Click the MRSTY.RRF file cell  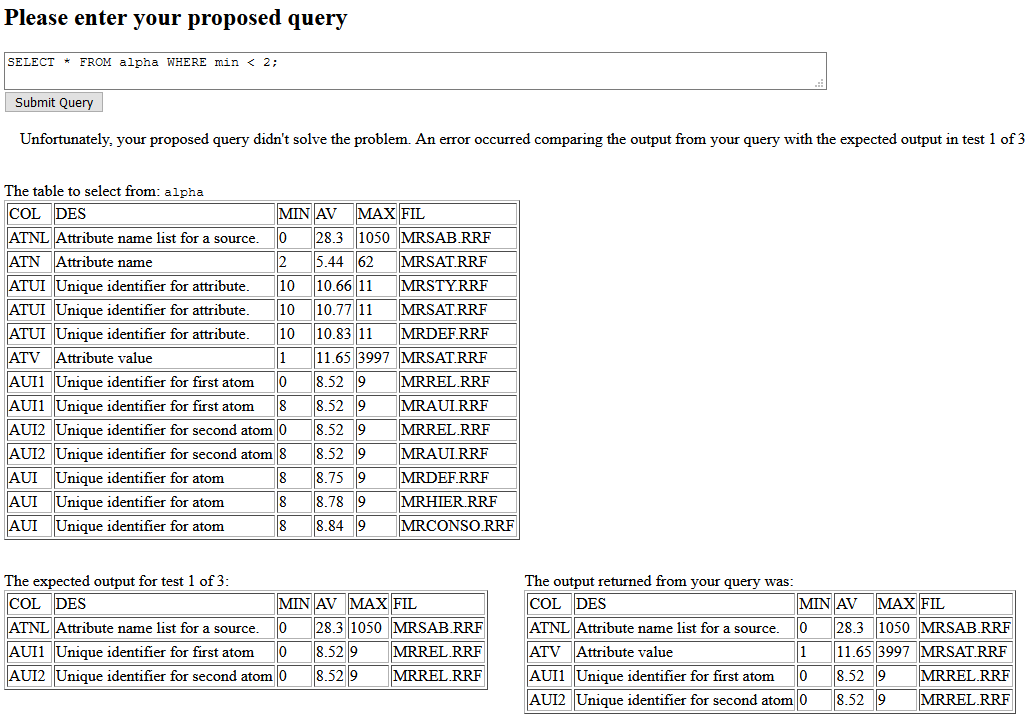[x=457, y=286]
